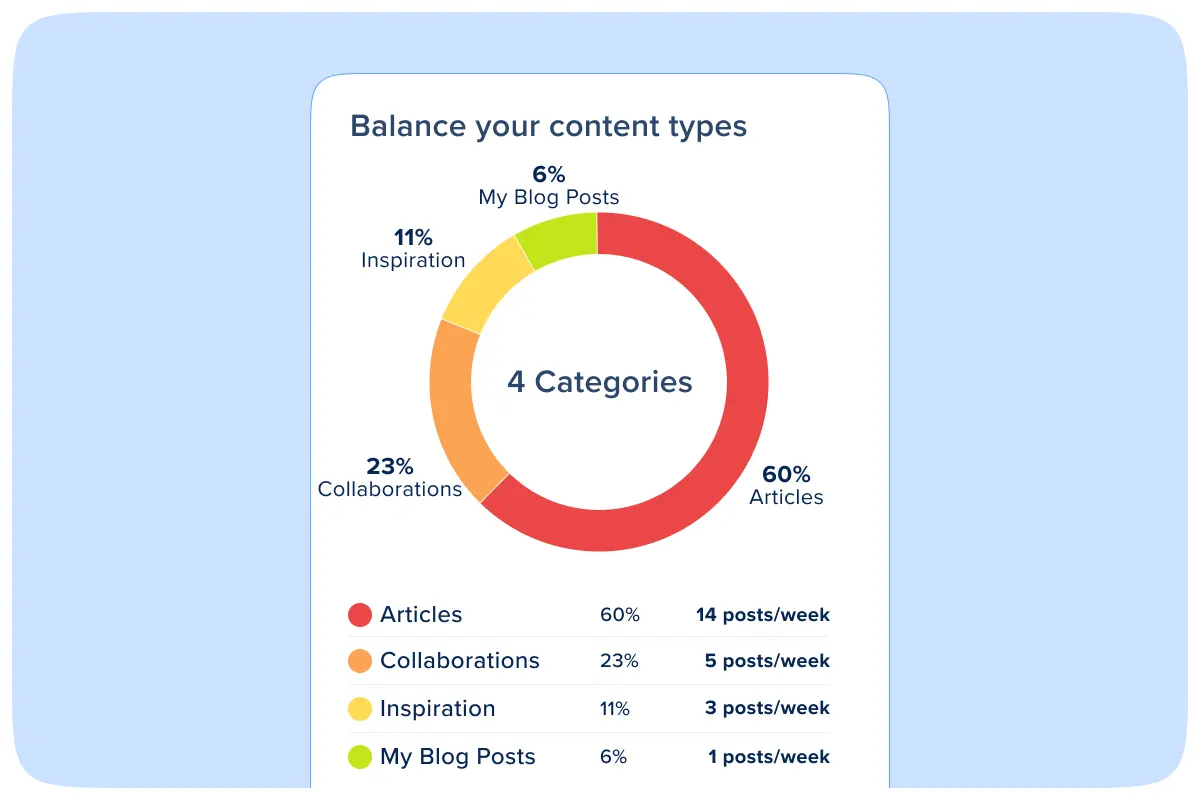Click the yellow Inspiration legend dot
The height and width of the screenshot is (800, 1200).
(360, 709)
